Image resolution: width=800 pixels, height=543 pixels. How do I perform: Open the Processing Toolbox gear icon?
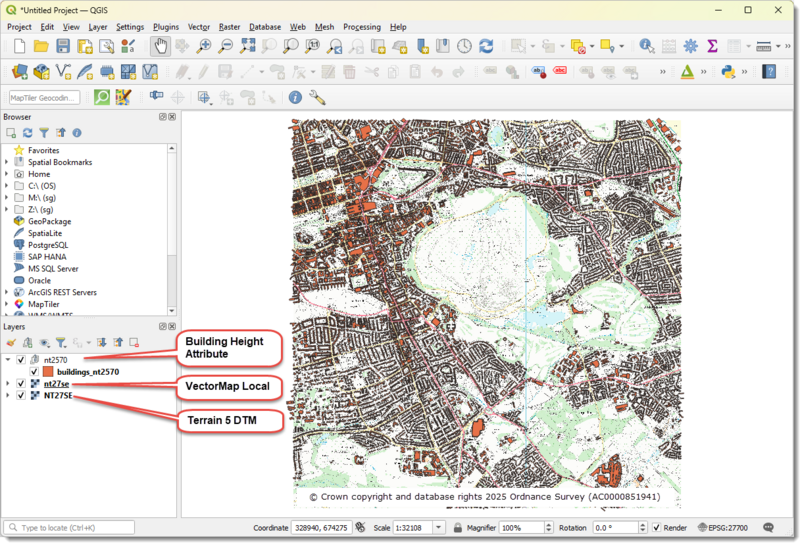[x=690, y=46]
